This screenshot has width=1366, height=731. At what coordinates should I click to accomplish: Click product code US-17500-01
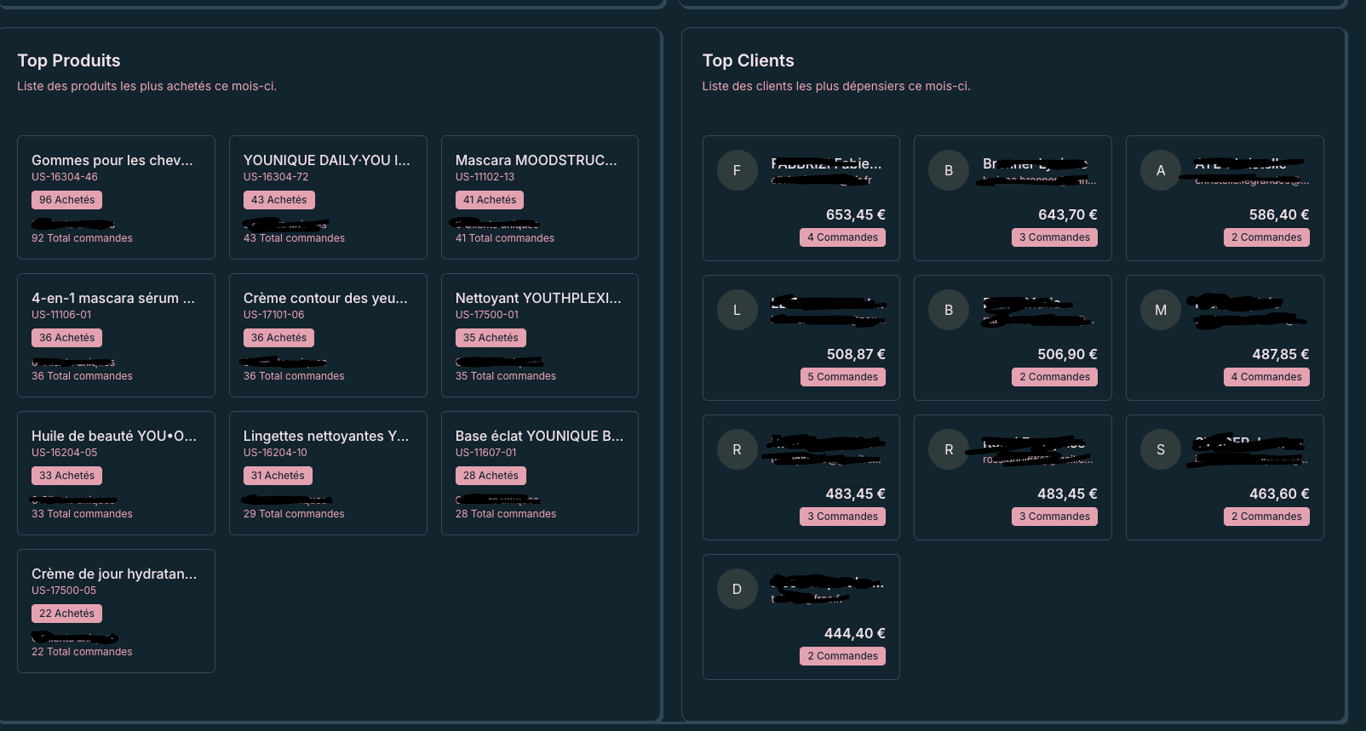coord(487,315)
